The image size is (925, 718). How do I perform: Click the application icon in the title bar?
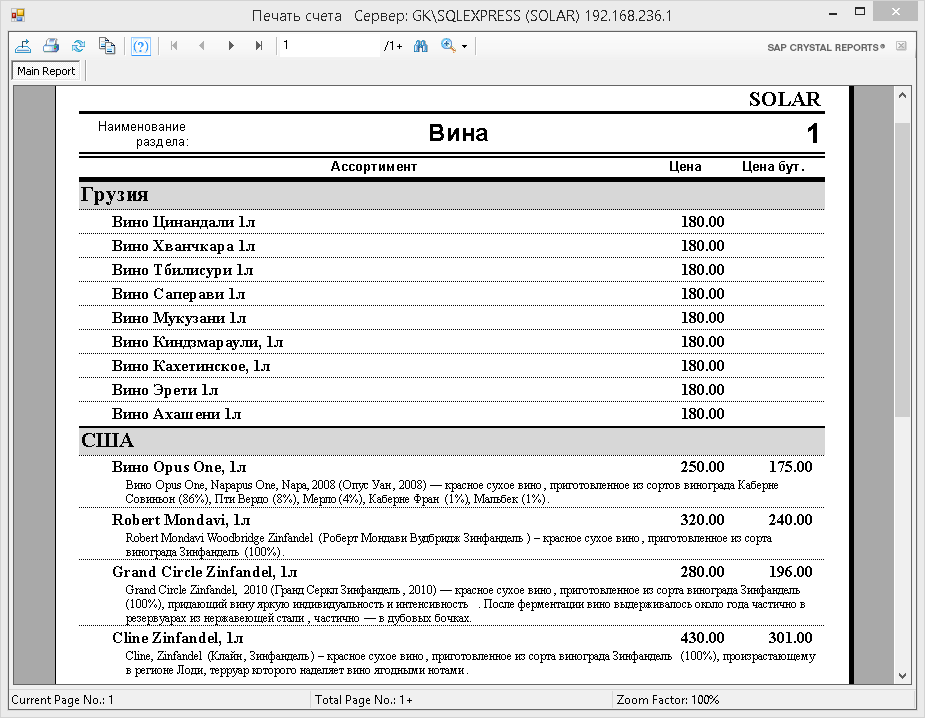coord(18,15)
